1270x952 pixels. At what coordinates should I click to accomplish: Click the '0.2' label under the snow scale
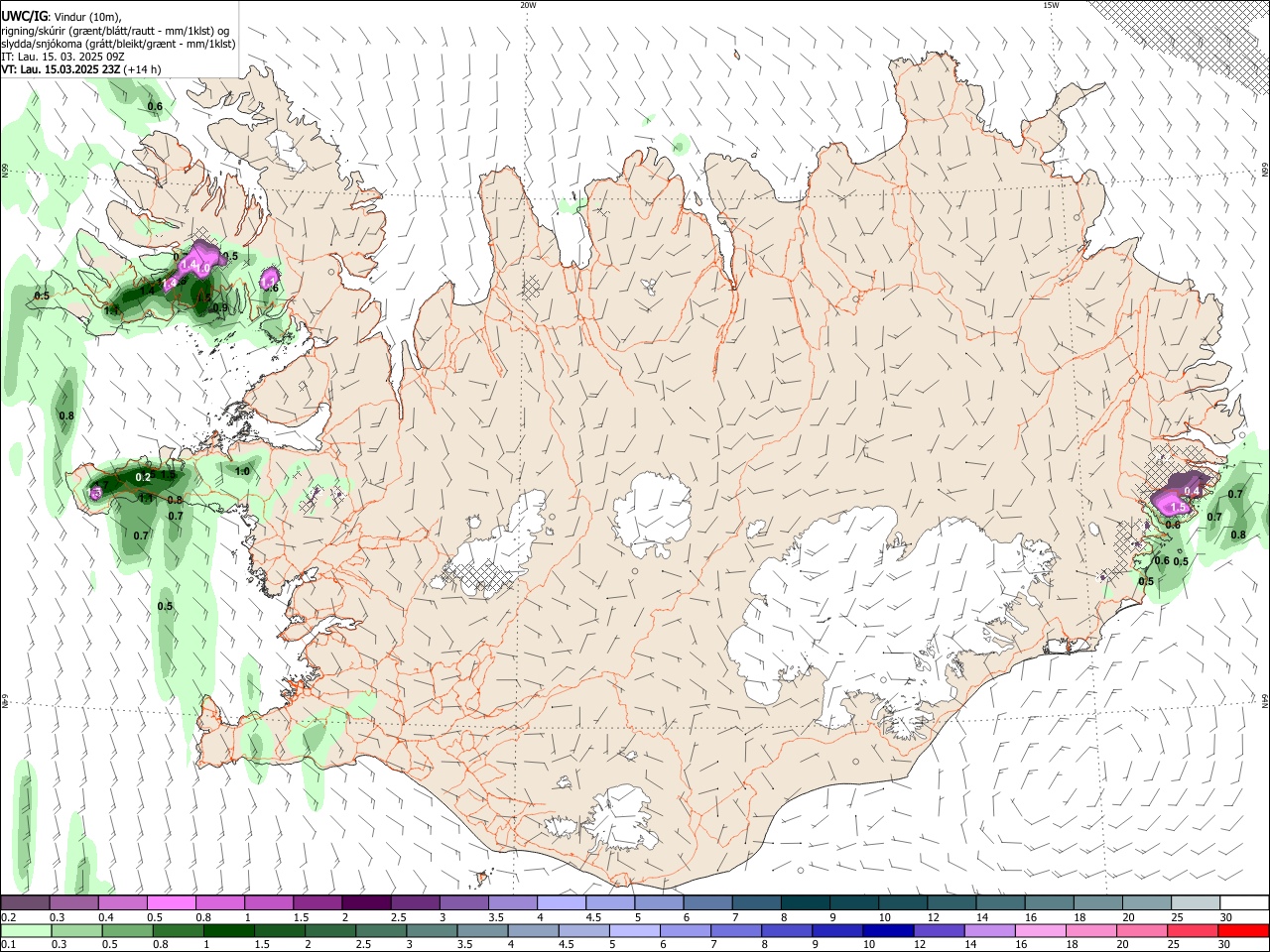pos(7,917)
